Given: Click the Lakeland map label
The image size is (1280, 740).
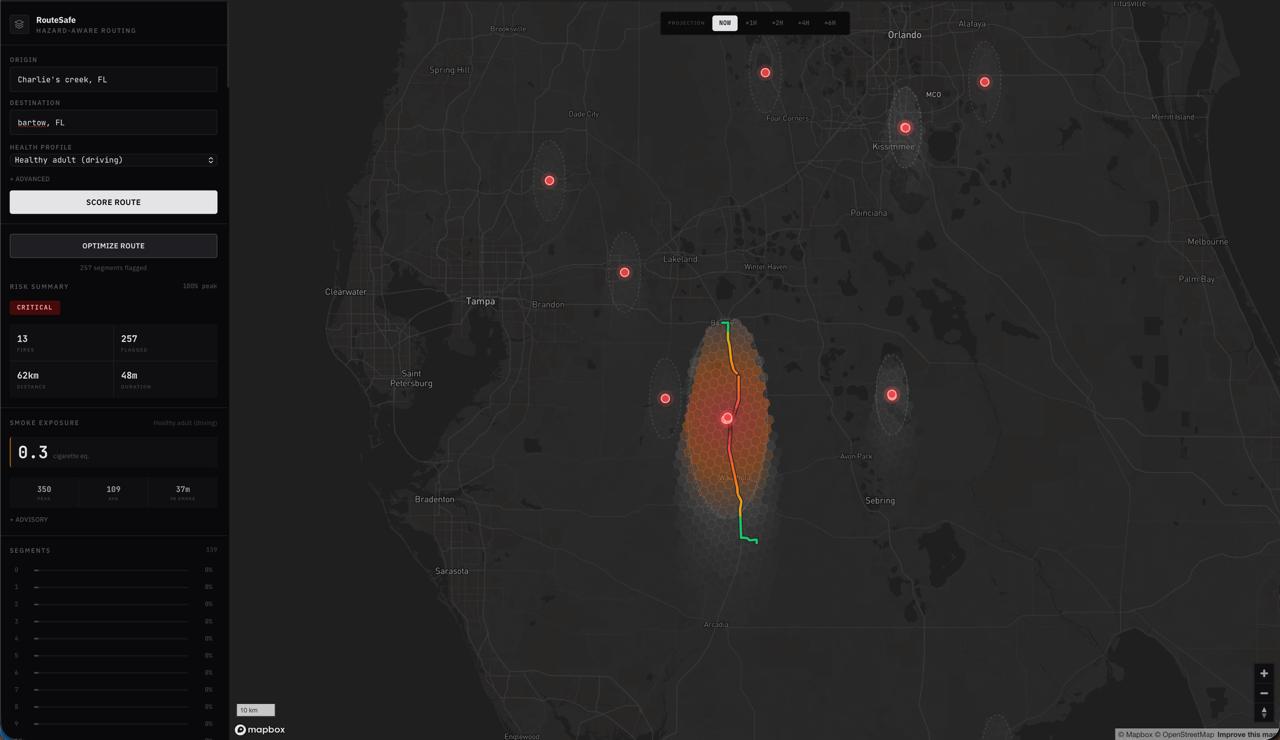Looking at the screenshot, I should point(680,259).
